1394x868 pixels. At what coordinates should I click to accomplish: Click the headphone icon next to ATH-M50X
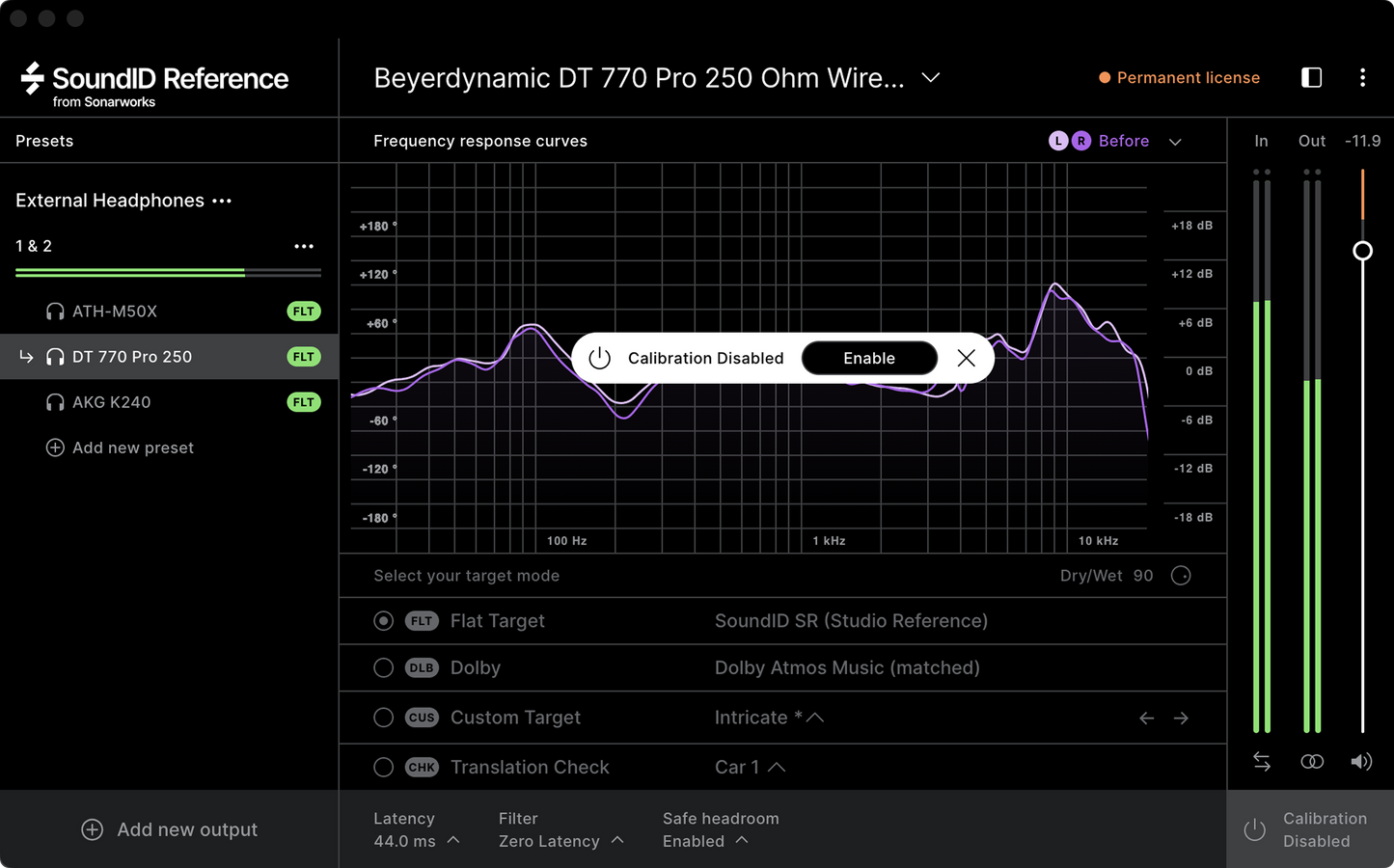[x=55, y=312]
